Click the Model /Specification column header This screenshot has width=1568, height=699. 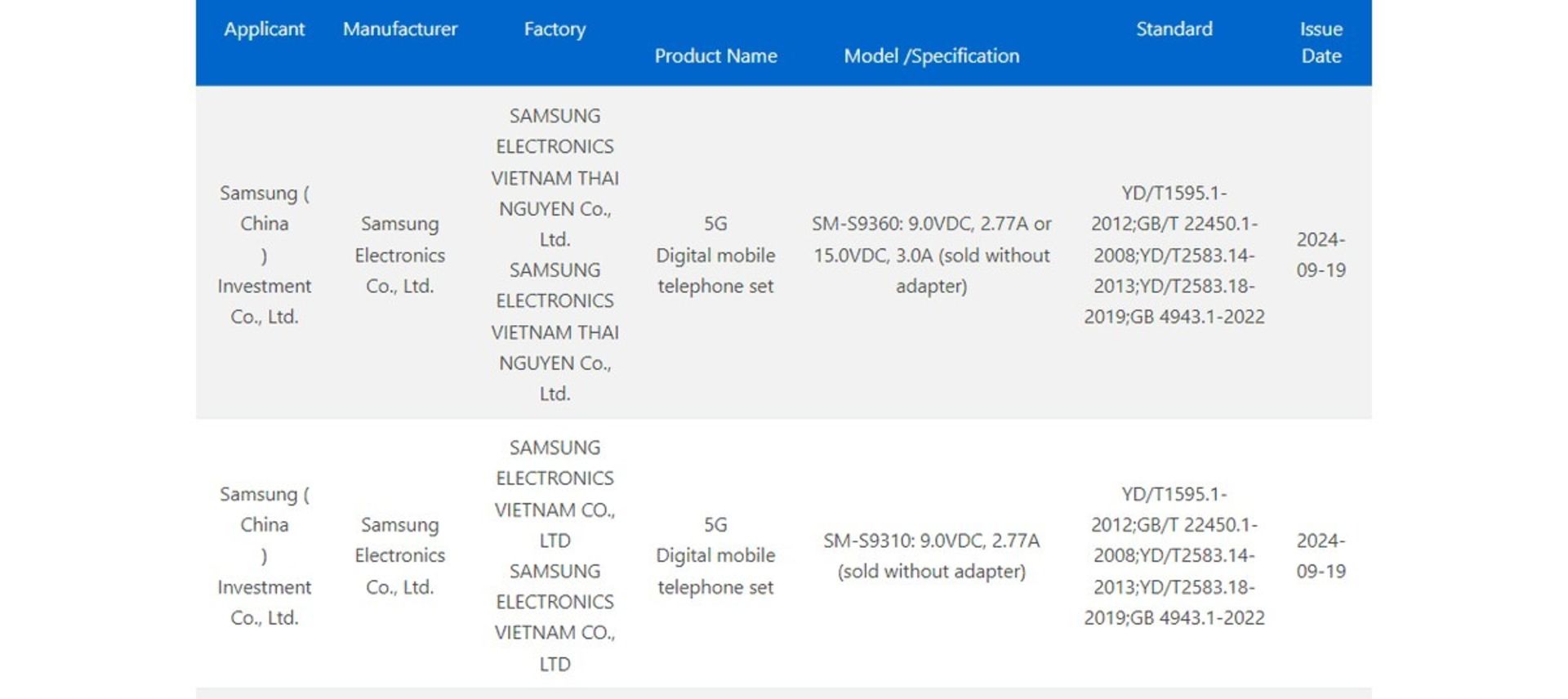[931, 56]
